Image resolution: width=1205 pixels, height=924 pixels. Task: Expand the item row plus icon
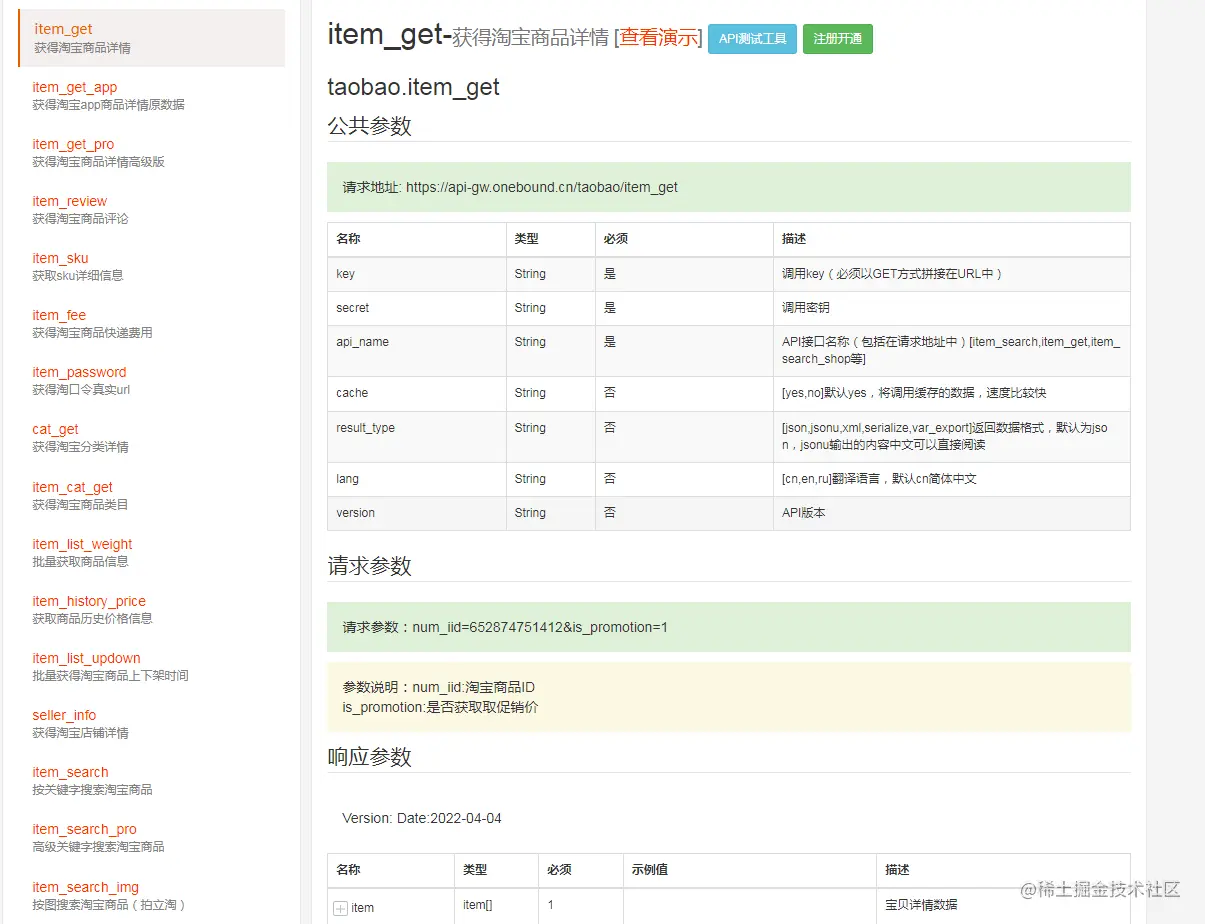(x=340, y=908)
